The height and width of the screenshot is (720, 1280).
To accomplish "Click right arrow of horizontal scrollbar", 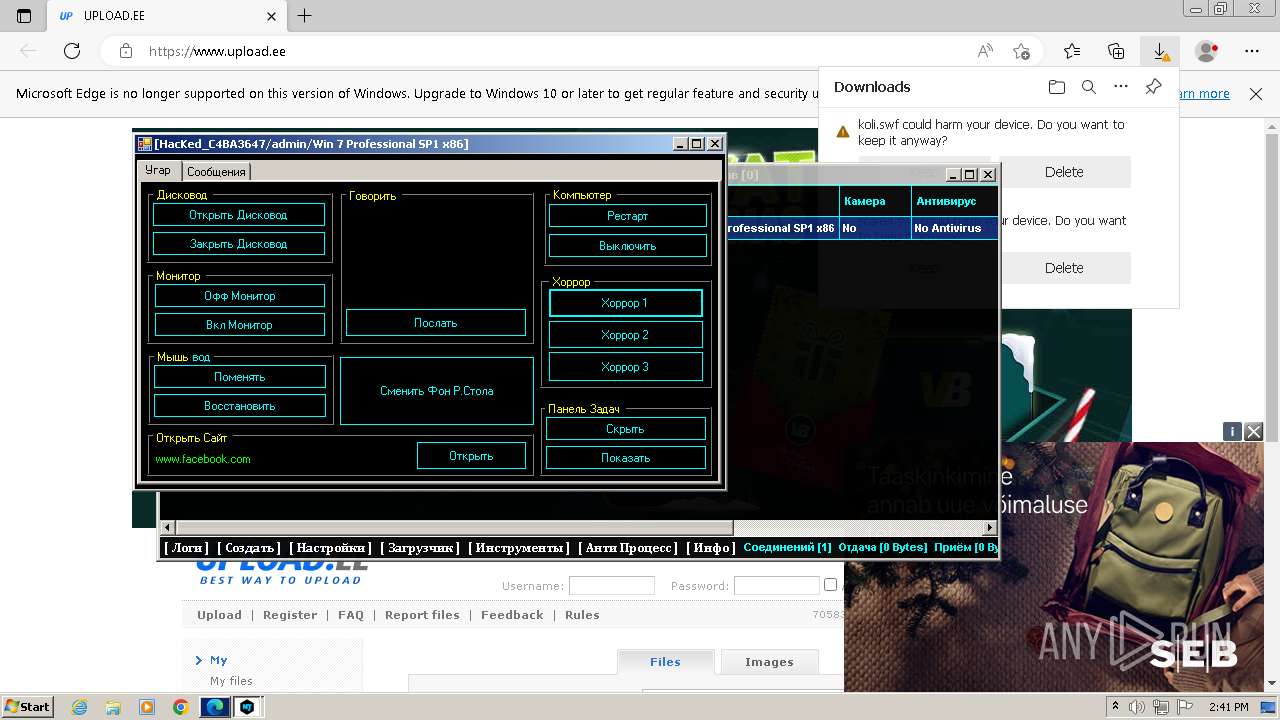I will pos(990,527).
